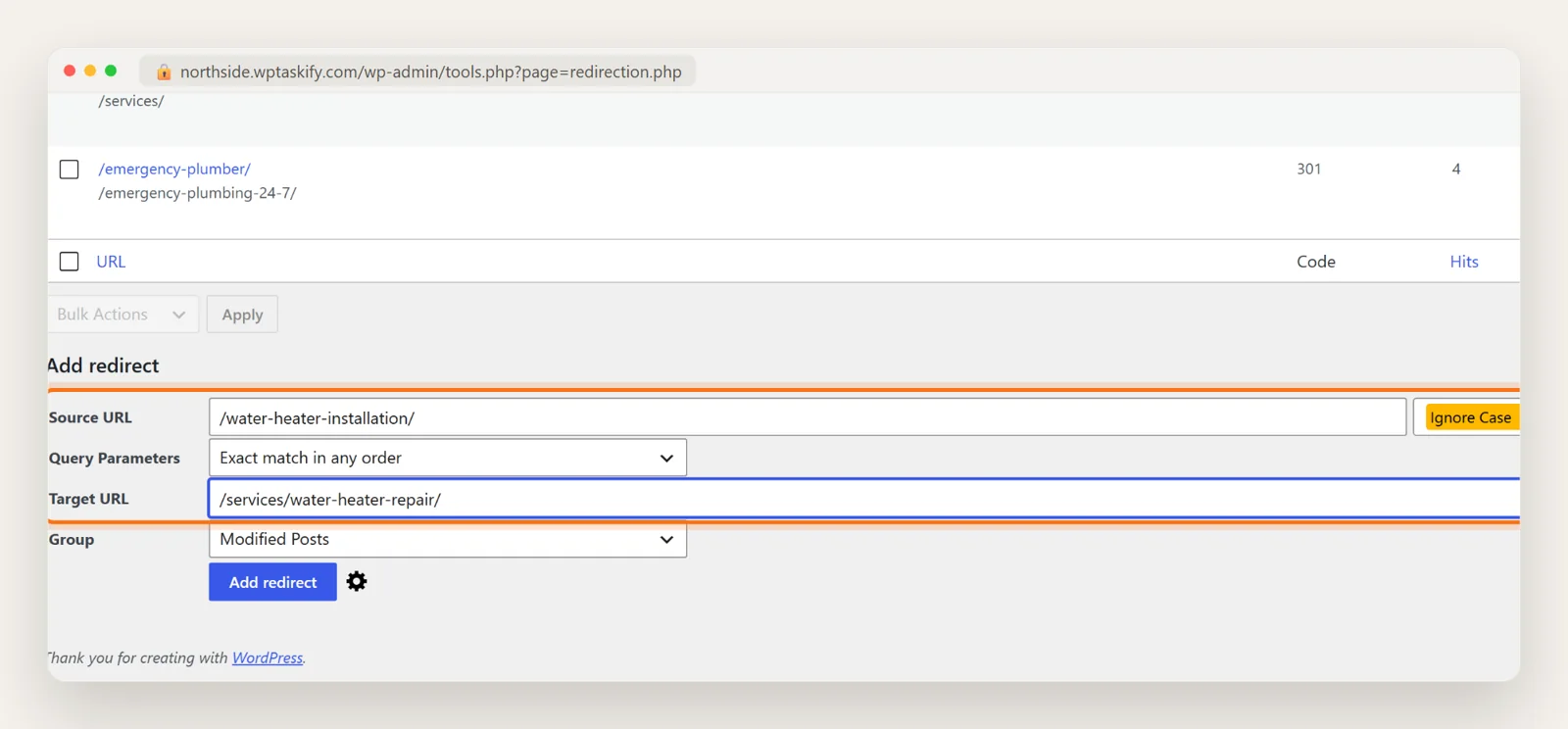Image resolution: width=1568 pixels, height=729 pixels.
Task: Open advanced options gear icon
Action: [357, 582]
